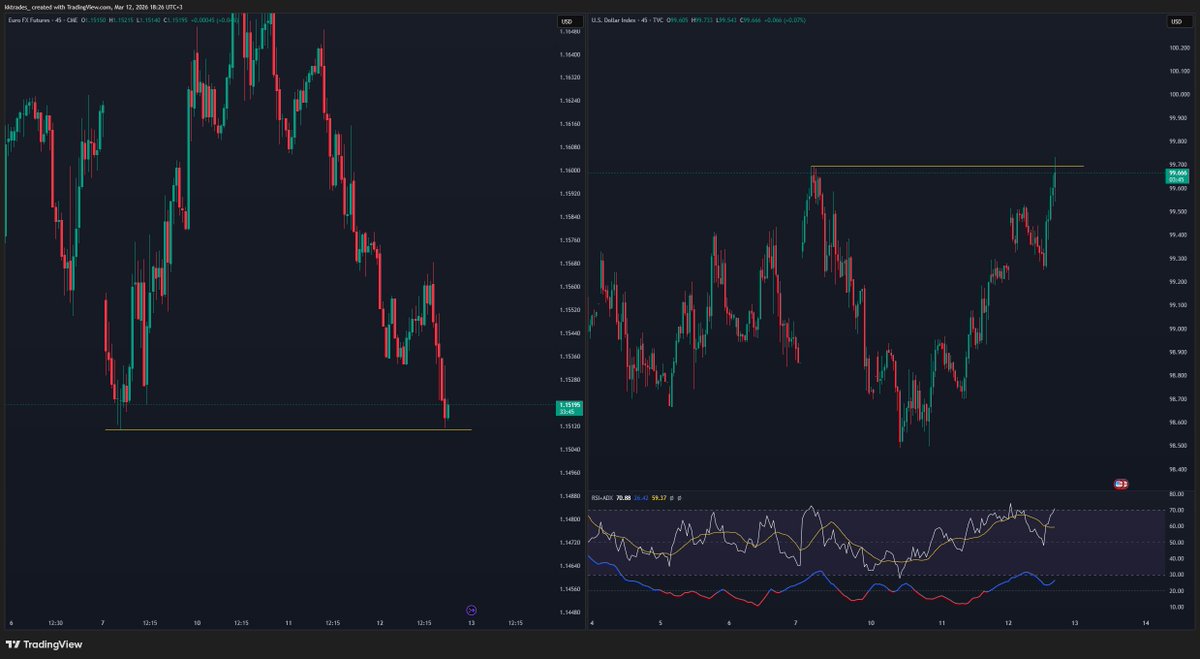1200x659 pixels.
Task: Click the 98.500 price axis label
Action: [1177, 445]
